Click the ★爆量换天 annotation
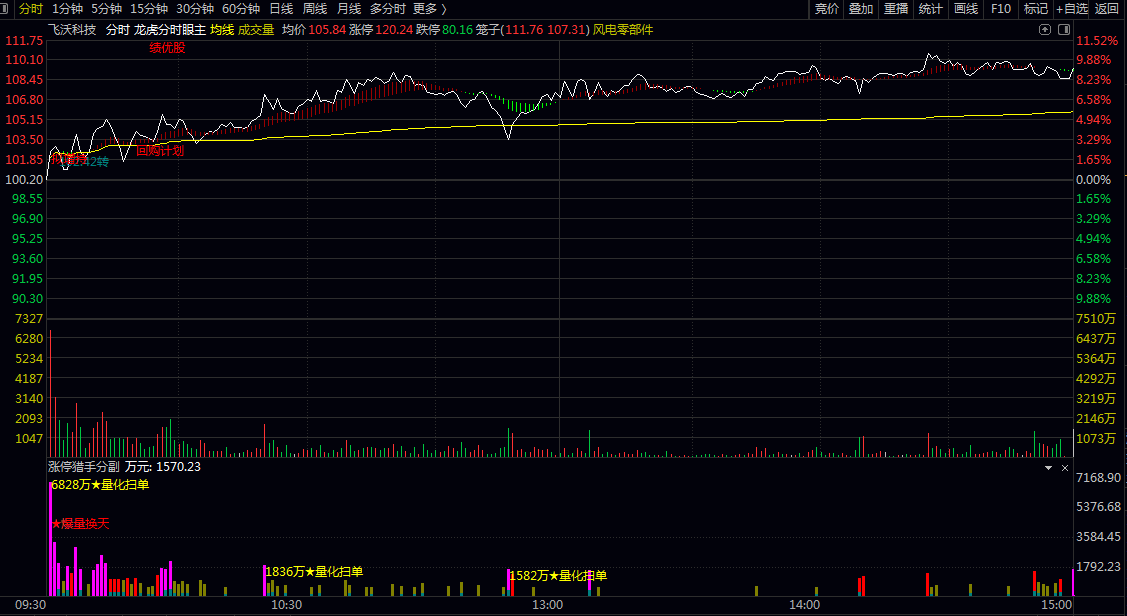 click(x=80, y=523)
